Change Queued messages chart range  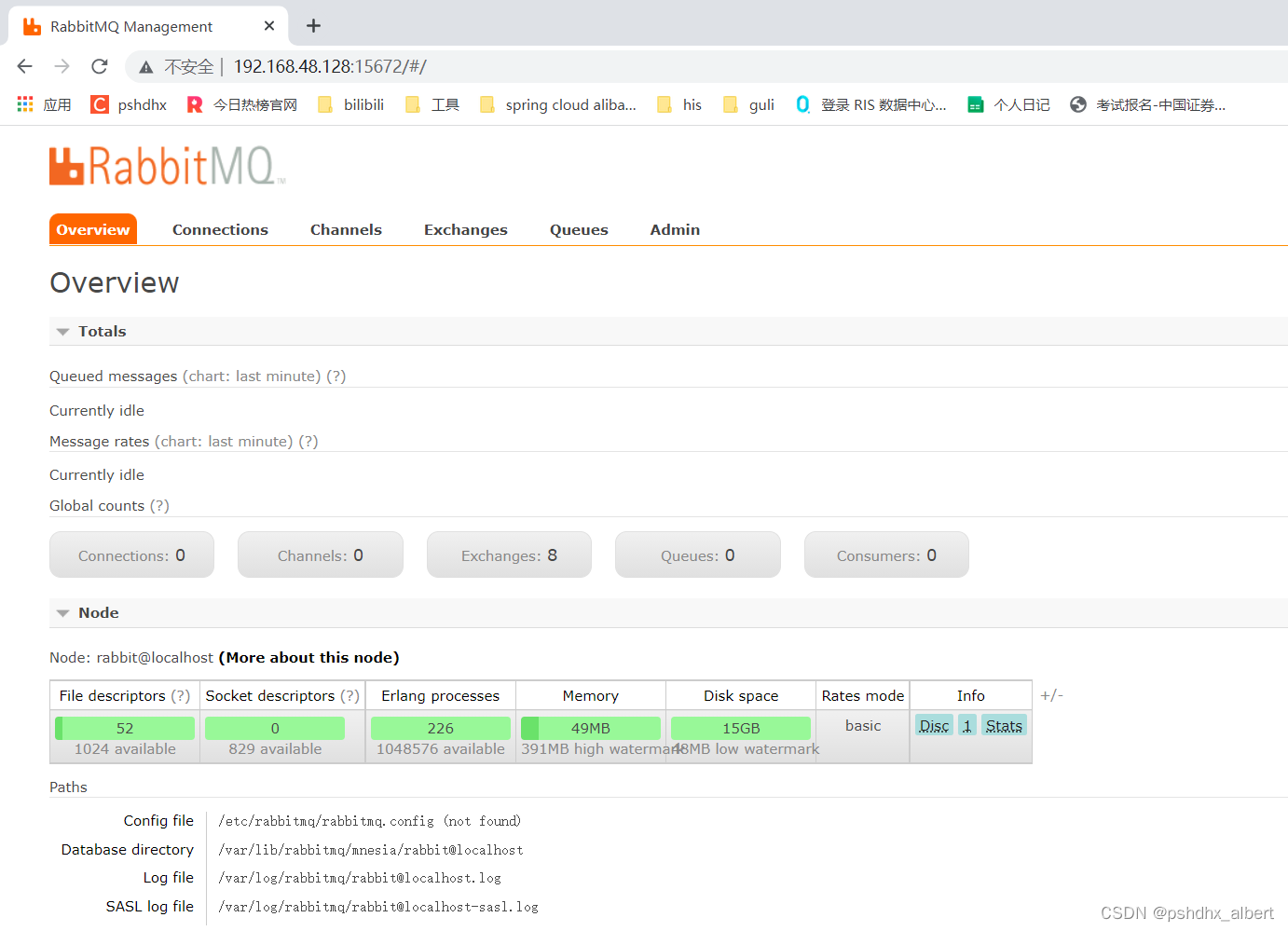252,377
